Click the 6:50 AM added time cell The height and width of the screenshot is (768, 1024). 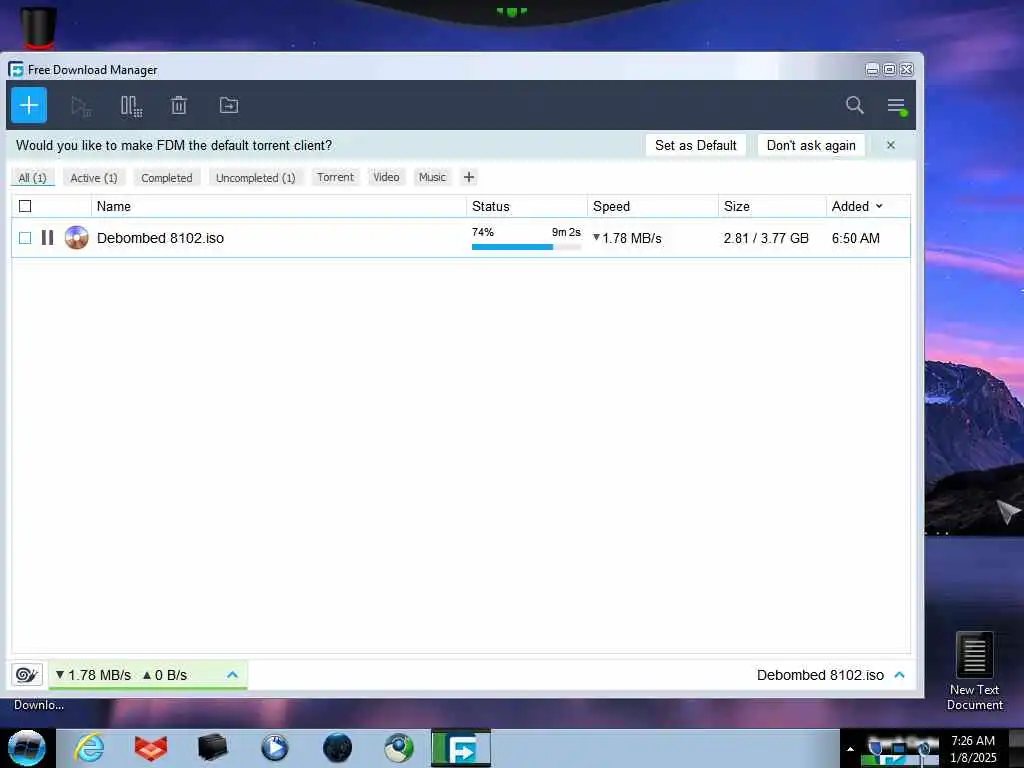tap(856, 238)
